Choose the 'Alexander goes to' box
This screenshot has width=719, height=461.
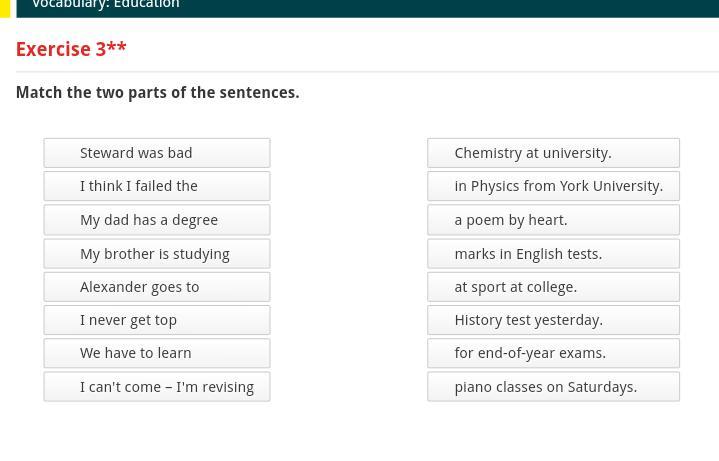coord(156,287)
